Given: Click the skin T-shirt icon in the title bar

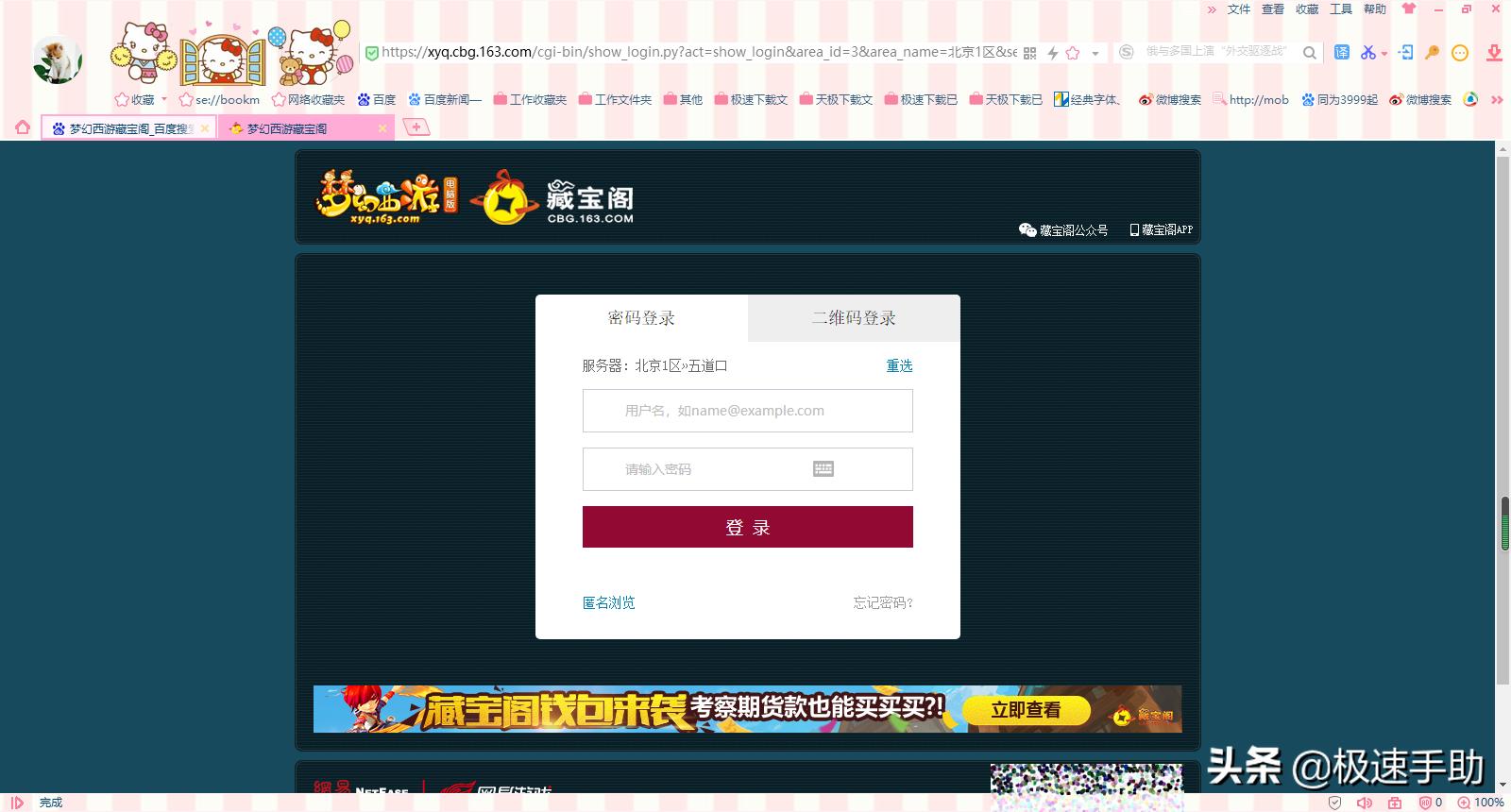Looking at the screenshot, I should [x=1409, y=8].
